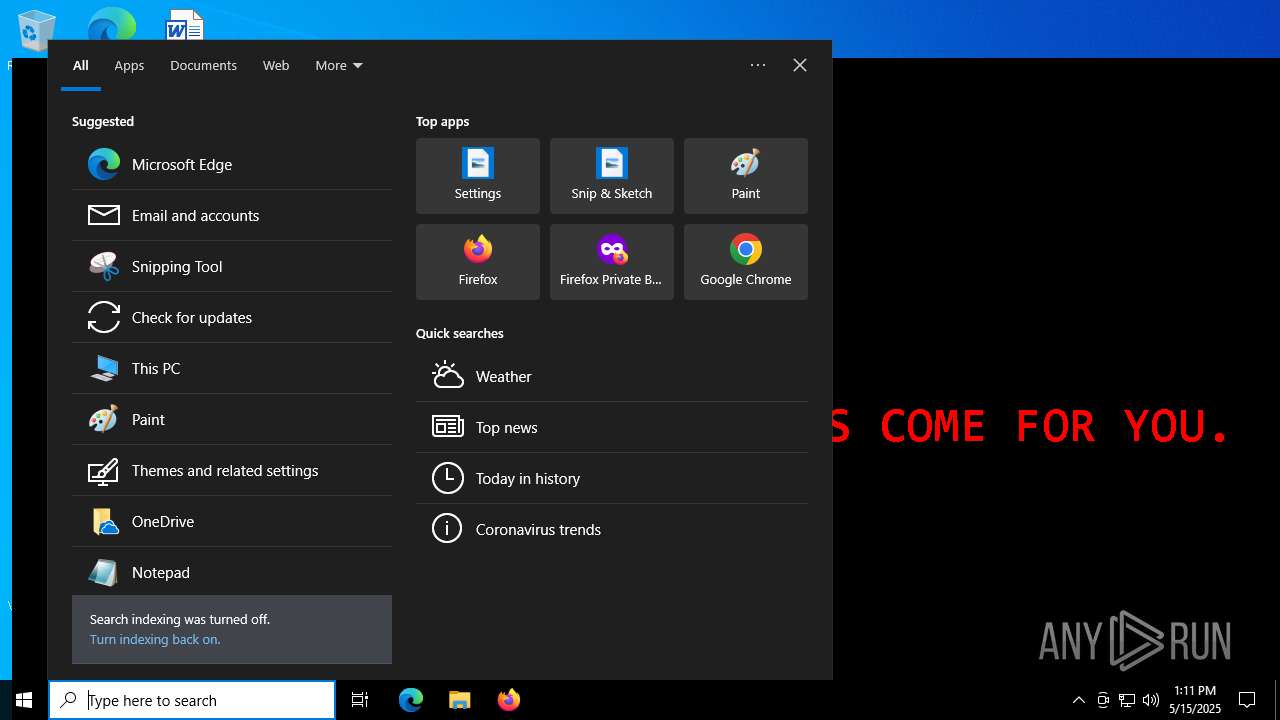Open the volume speaker icon
The image size is (1280, 720).
click(1151, 700)
